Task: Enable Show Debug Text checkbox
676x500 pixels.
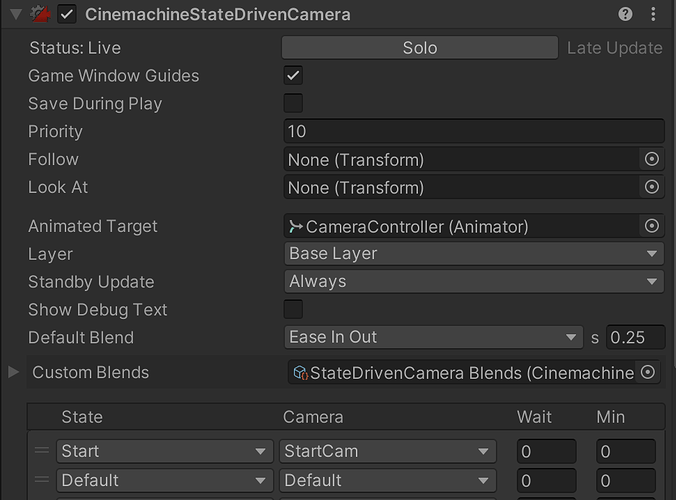Action: click(293, 309)
